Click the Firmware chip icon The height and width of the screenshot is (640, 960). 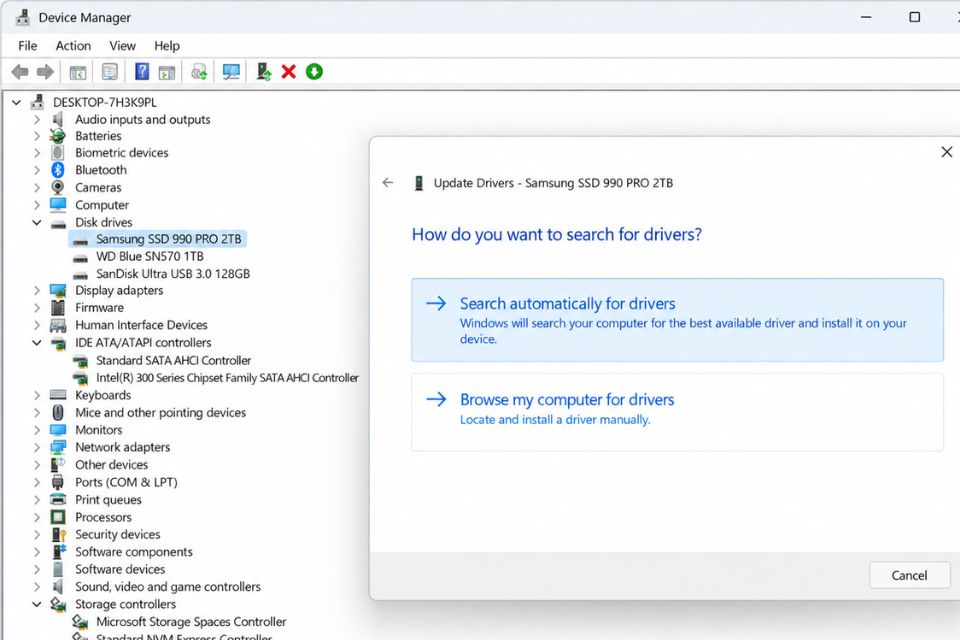pyautogui.click(x=58, y=307)
